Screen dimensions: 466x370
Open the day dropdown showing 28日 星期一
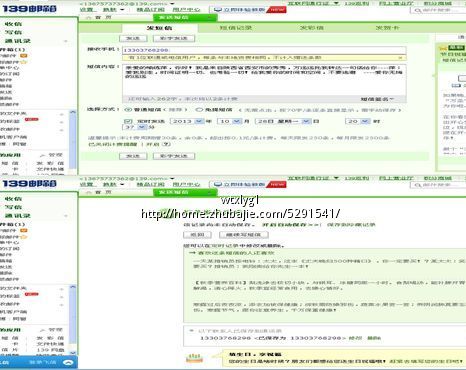(306, 121)
